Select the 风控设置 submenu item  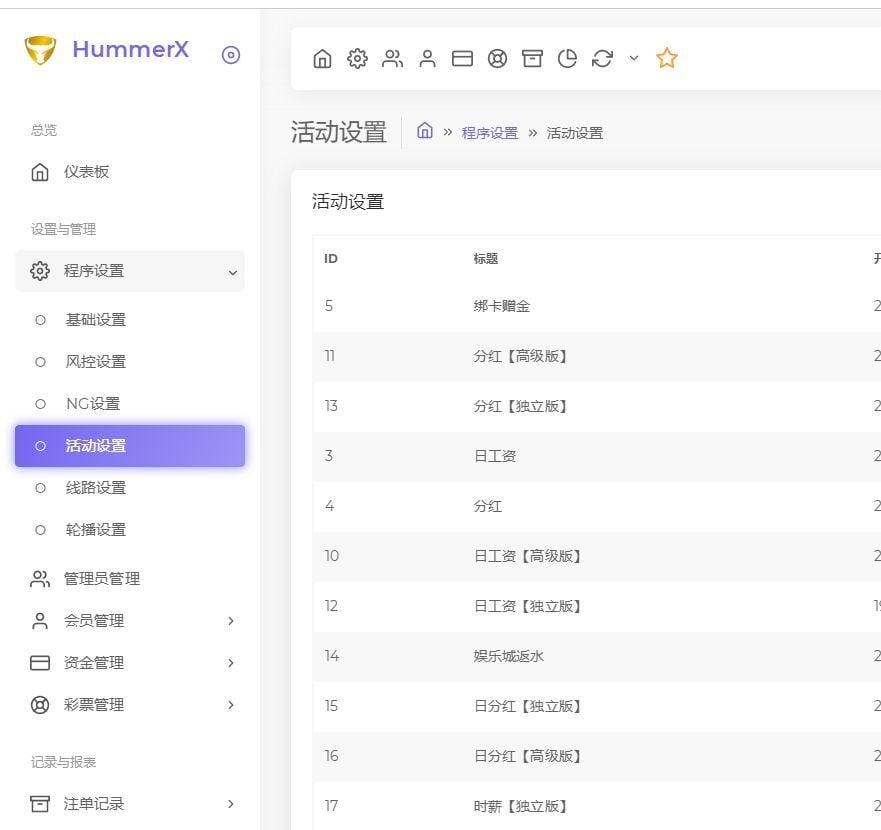coord(96,362)
